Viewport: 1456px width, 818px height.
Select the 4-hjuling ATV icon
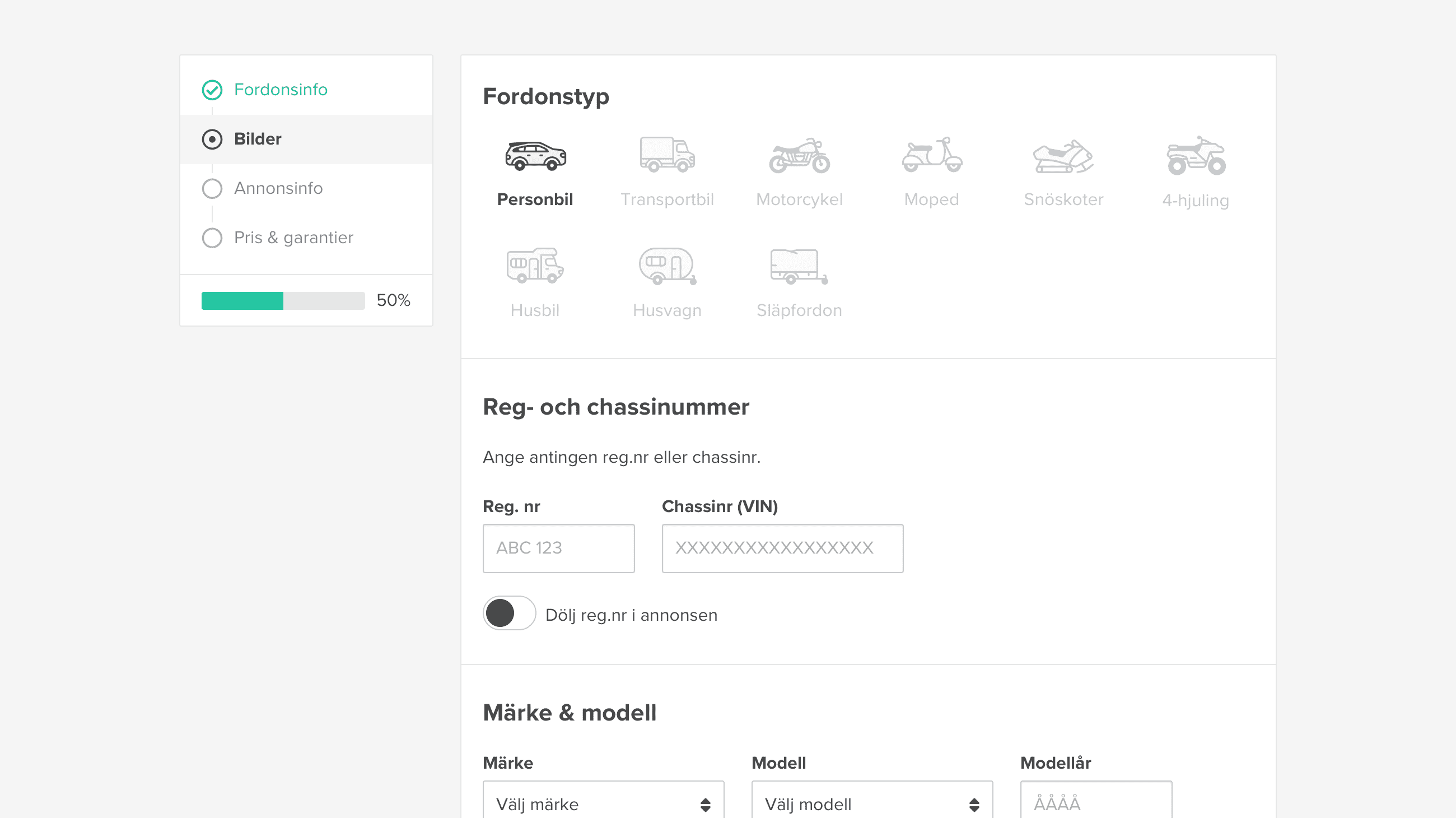pyautogui.click(x=1196, y=156)
